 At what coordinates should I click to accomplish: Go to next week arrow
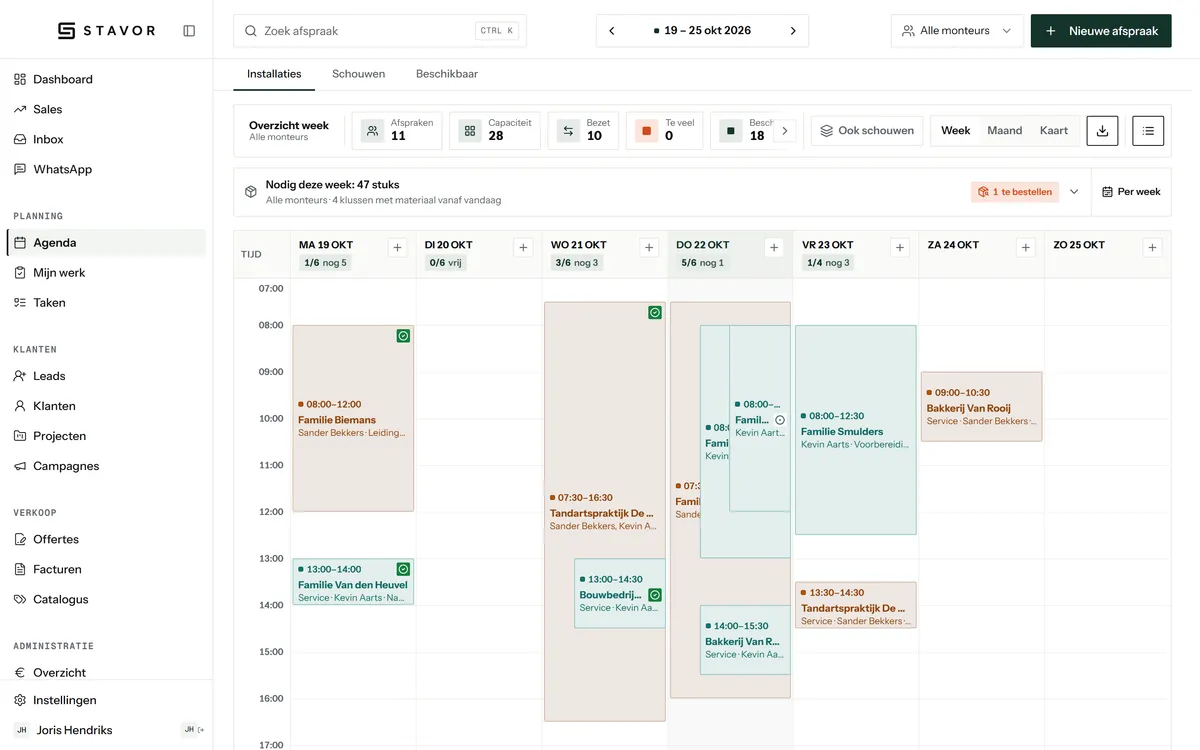[793, 31]
